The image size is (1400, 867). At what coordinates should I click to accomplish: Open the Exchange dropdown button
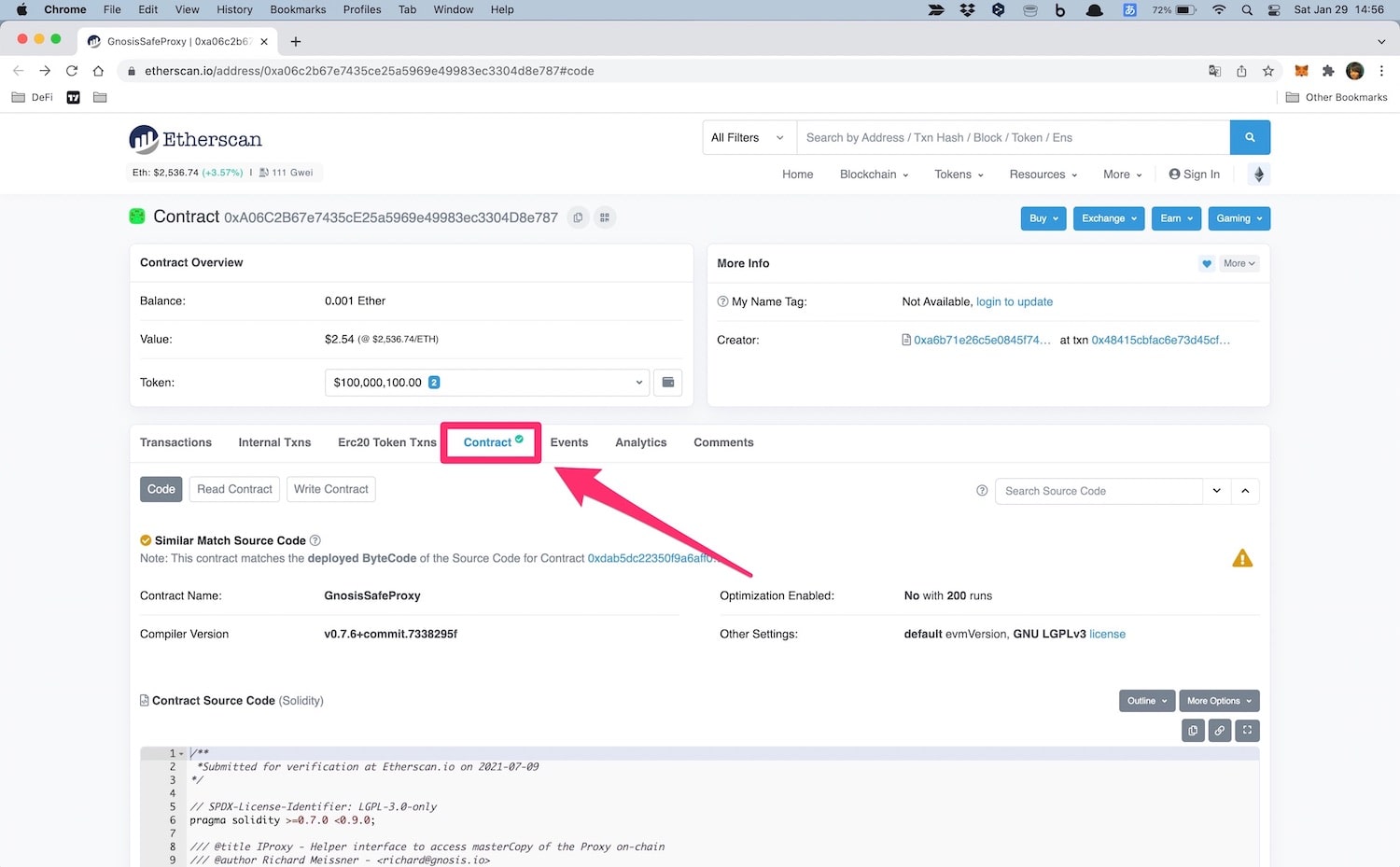1109,218
